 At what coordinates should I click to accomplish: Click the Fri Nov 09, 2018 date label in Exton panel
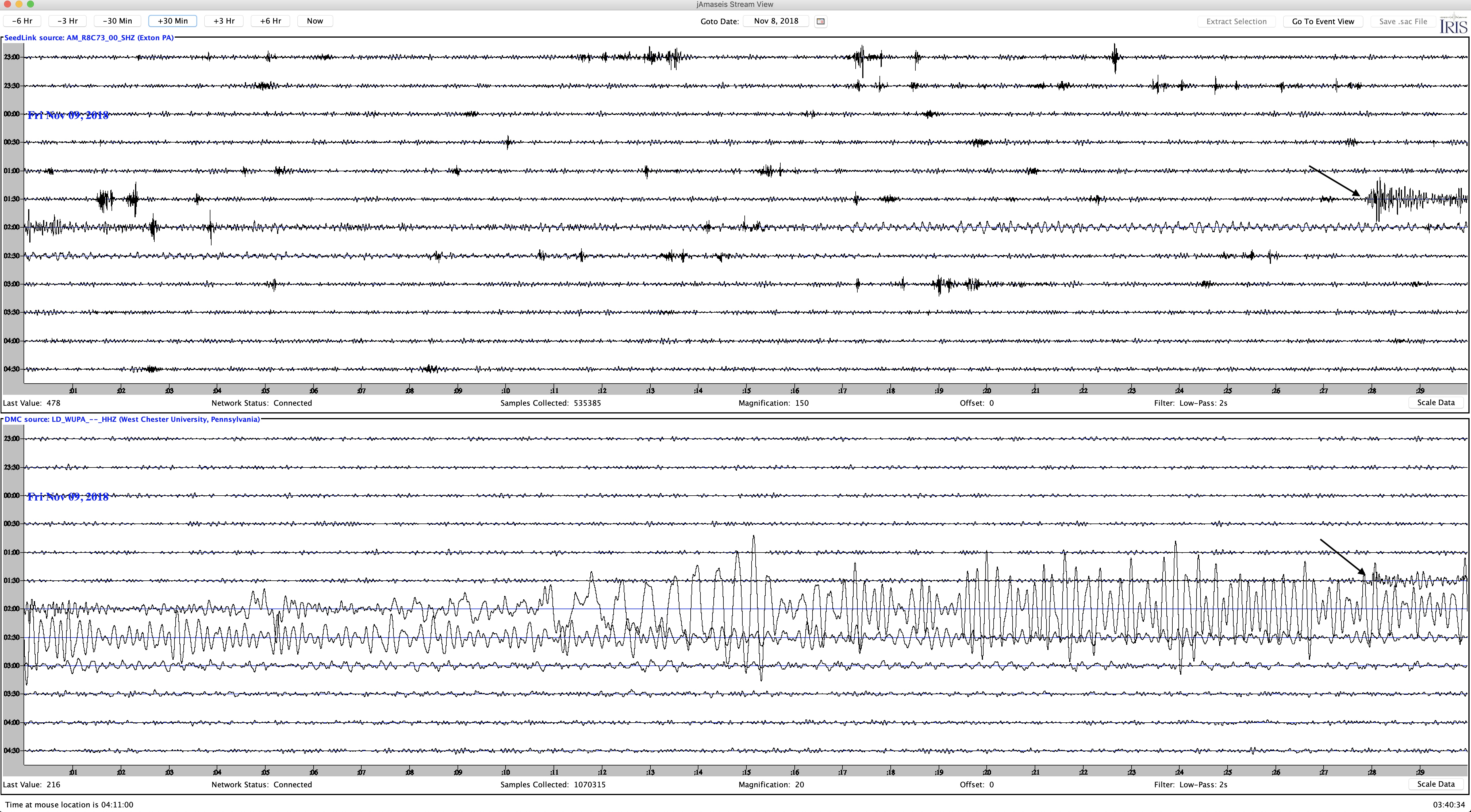coord(68,115)
